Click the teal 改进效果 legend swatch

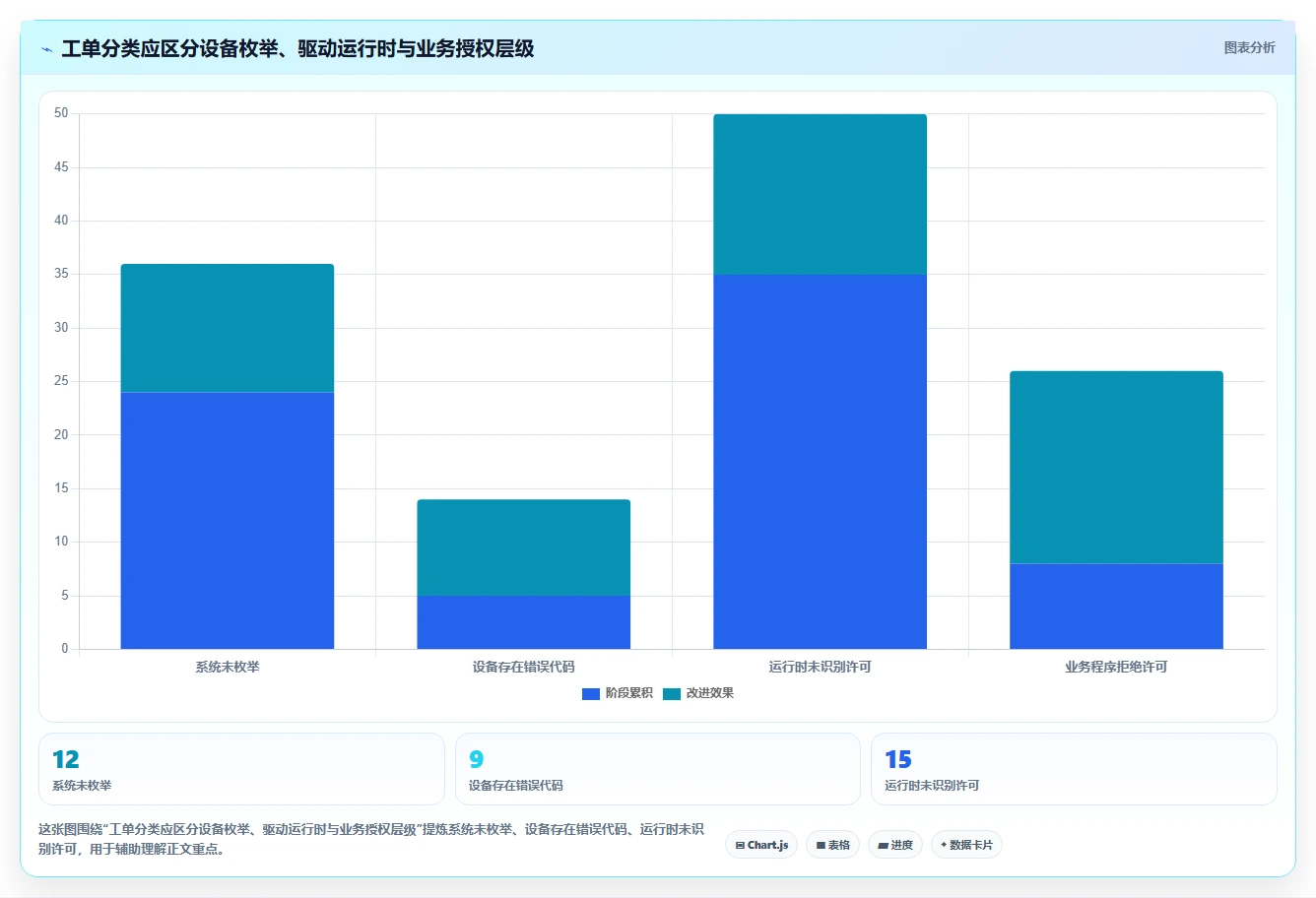point(672,694)
